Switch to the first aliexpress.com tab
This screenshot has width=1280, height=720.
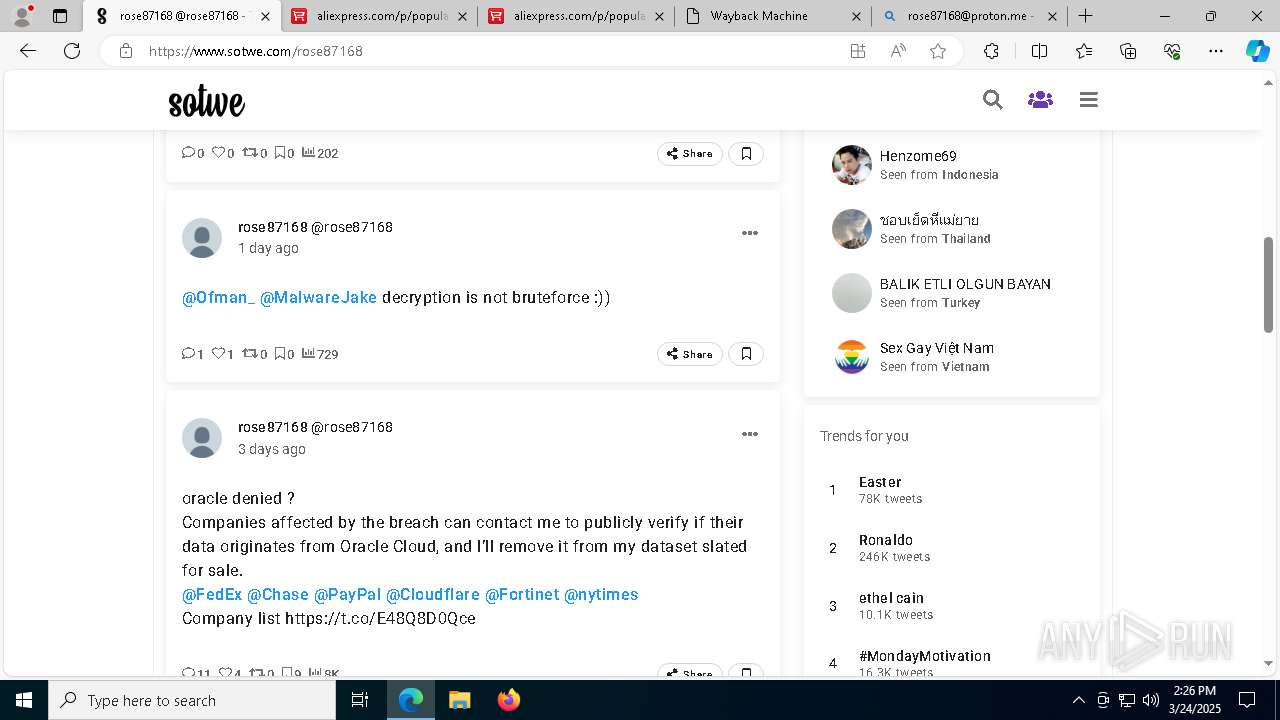(x=378, y=16)
